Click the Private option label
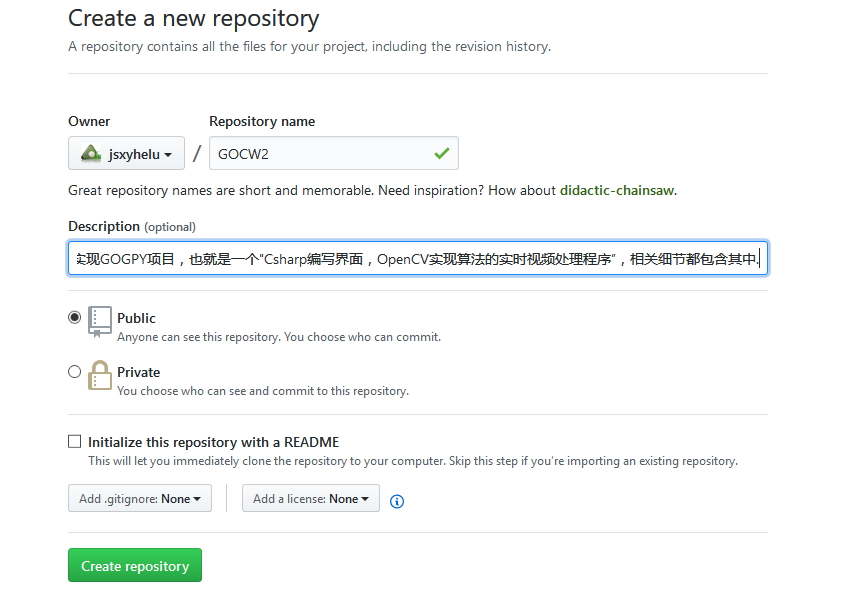The height and width of the screenshot is (601, 862). [138, 372]
